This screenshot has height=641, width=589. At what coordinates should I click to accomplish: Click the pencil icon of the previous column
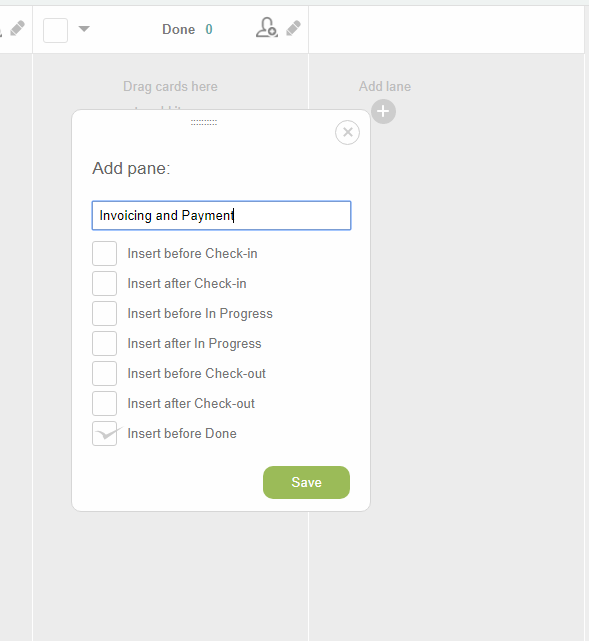click(17, 28)
